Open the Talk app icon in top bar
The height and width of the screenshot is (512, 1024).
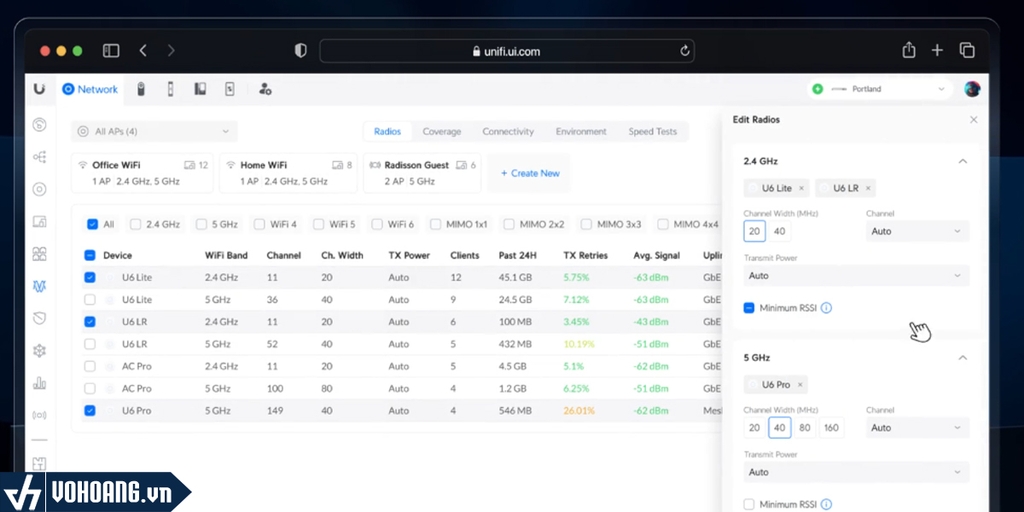pos(200,89)
